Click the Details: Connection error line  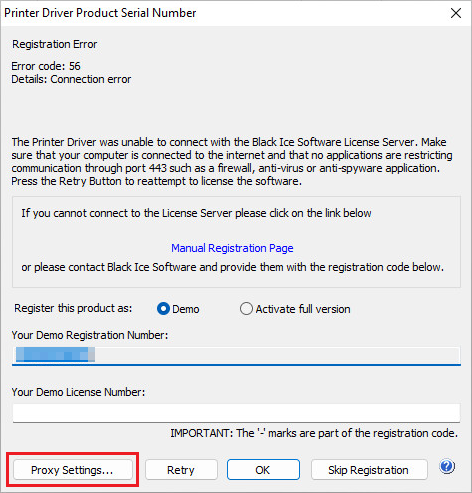pos(71,79)
